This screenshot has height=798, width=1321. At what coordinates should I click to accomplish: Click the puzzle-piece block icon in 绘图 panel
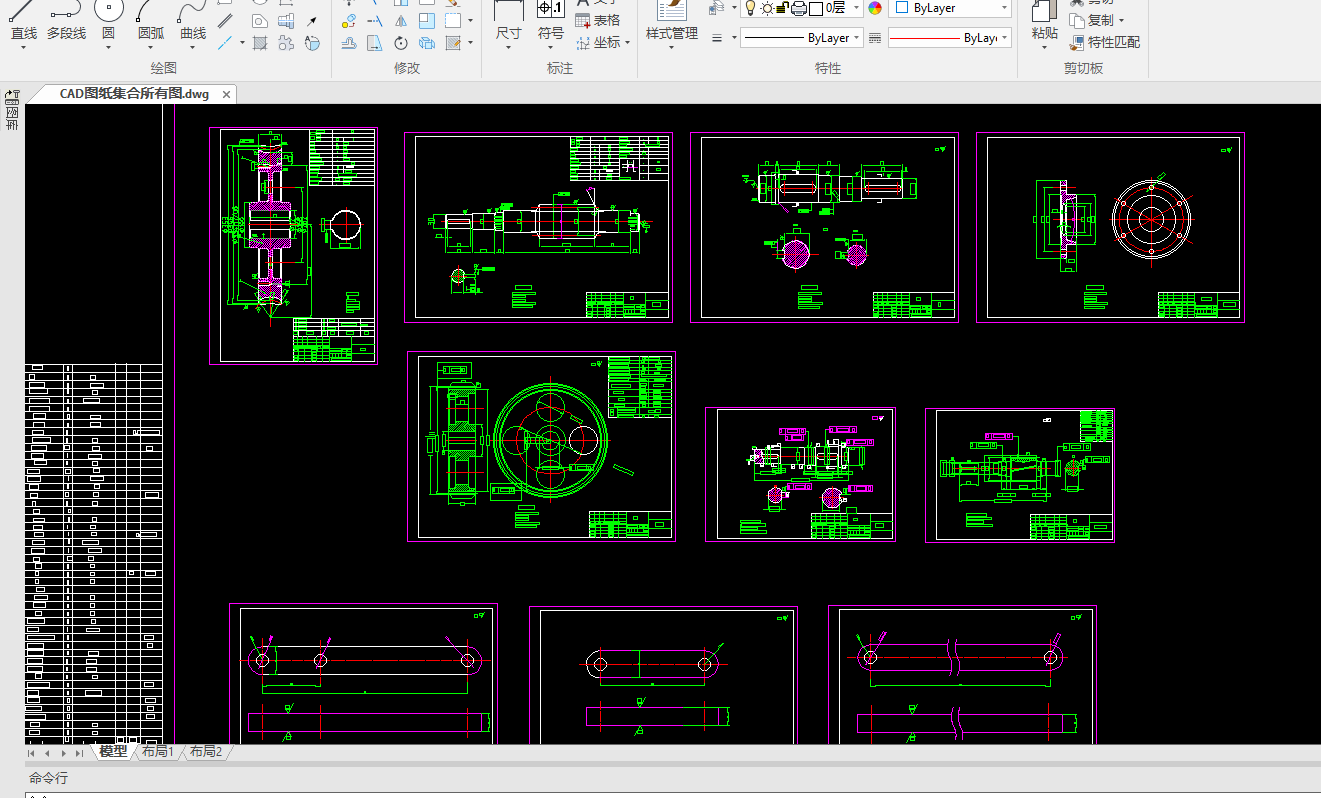click(286, 43)
